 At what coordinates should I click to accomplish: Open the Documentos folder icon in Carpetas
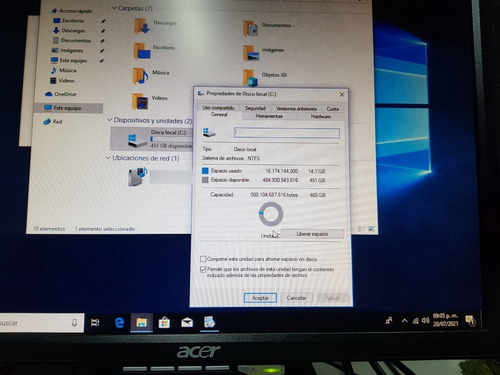[x=250, y=29]
